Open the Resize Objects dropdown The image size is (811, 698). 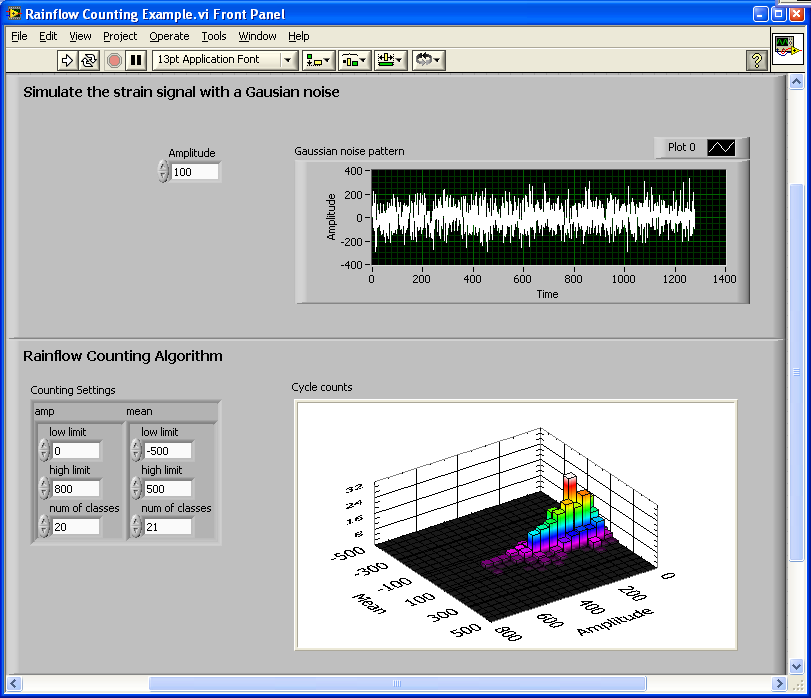point(390,60)
